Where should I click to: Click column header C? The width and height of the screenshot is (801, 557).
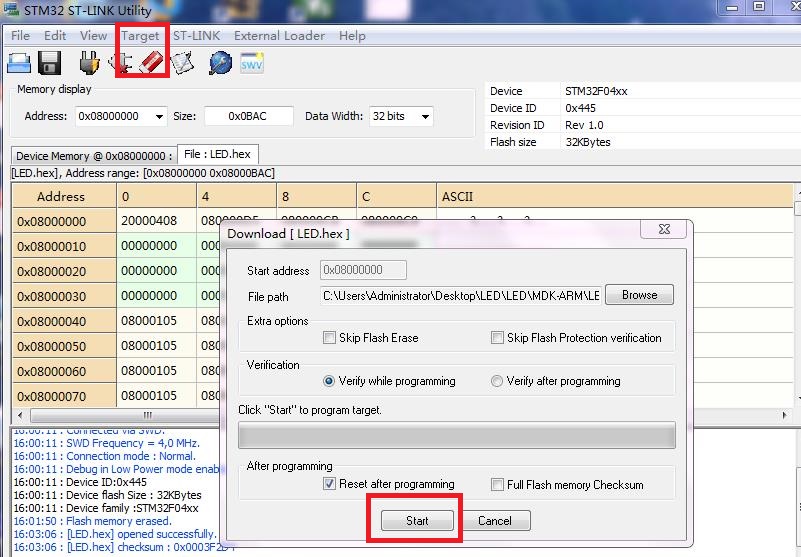[x=396, y=197]
